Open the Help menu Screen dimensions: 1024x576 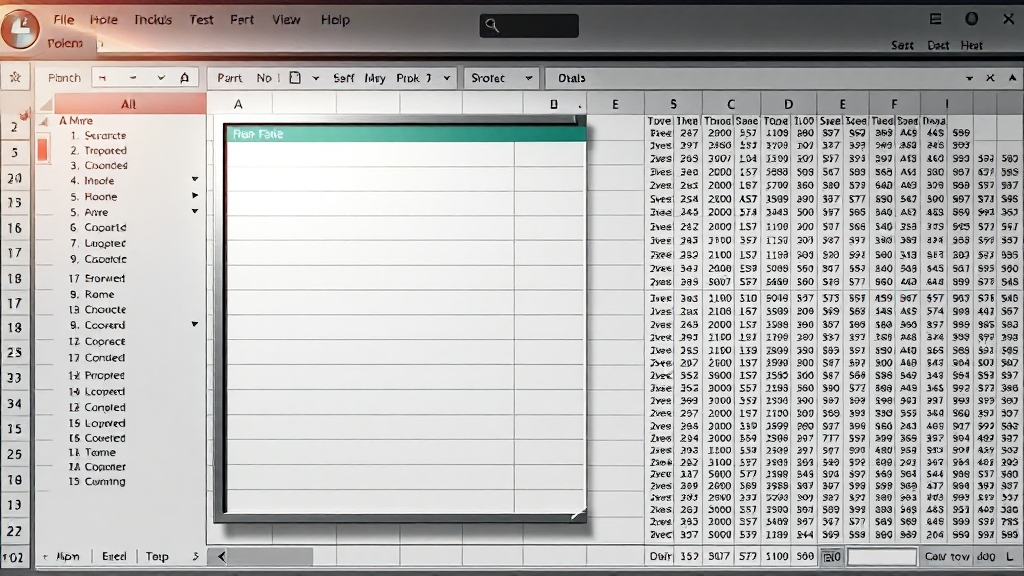tap(335, 20)
